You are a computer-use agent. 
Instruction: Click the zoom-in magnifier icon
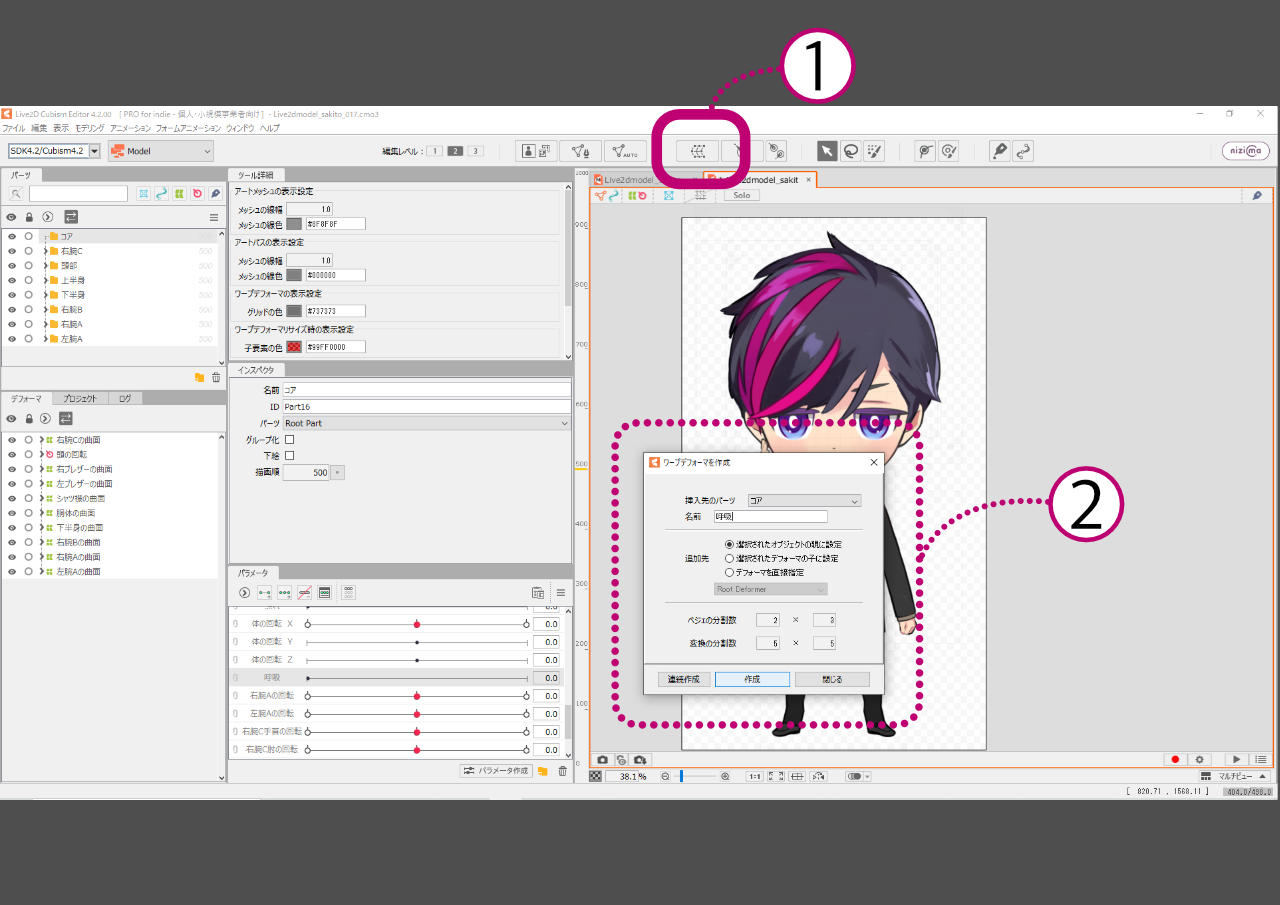pyautogui.click(x=725, y=776)
